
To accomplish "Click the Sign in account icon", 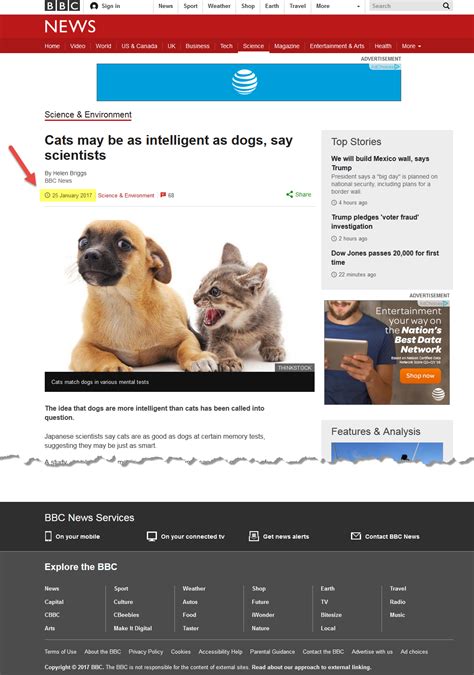I will point(94,6).
